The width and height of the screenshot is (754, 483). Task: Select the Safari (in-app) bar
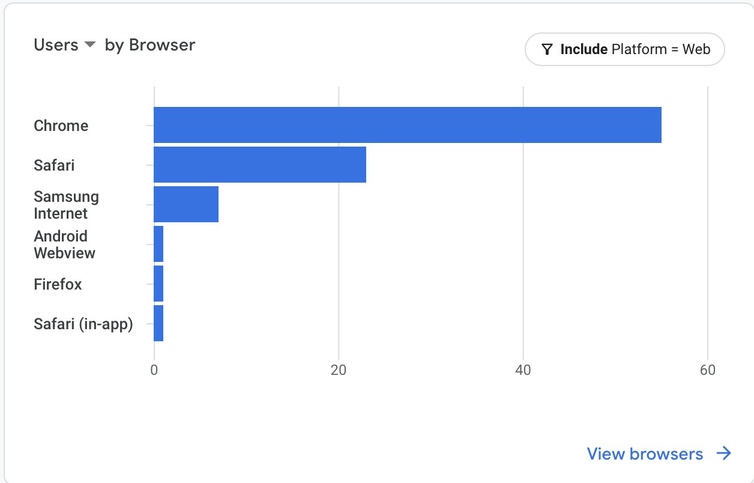click(158, 323)
